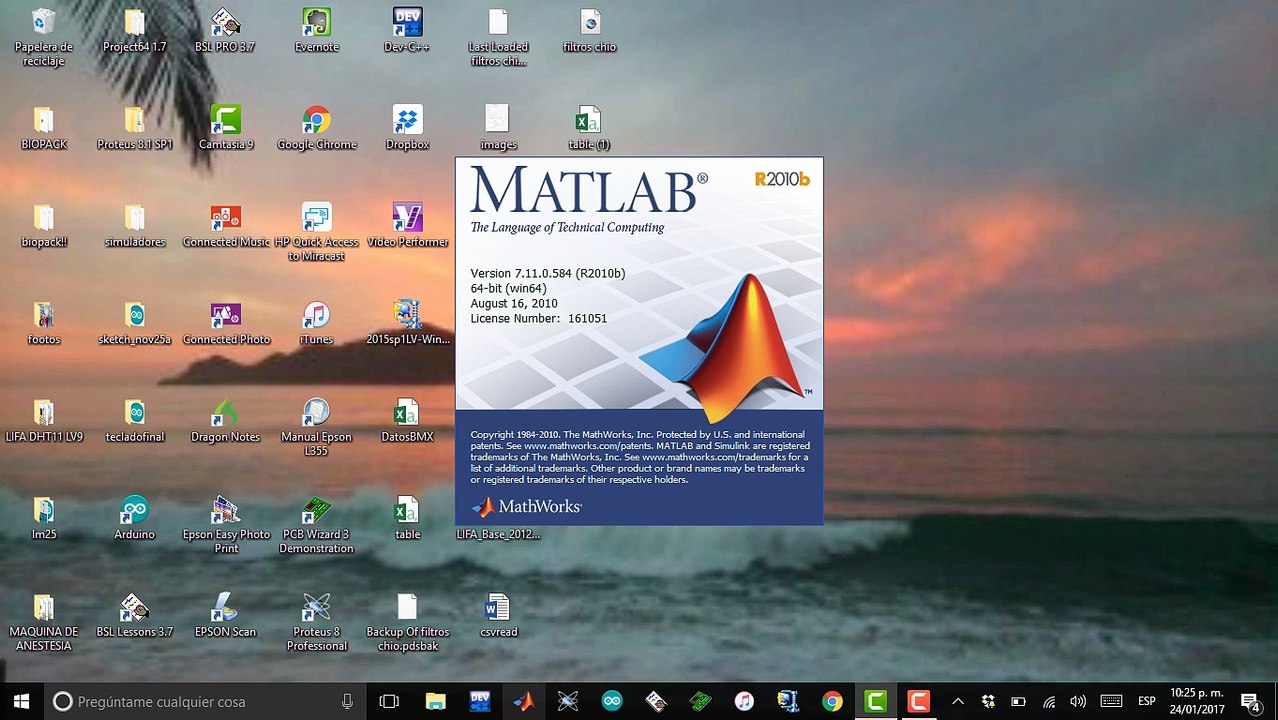
Task: Open Chrome from the taskbar
Action: coord(832,701)
